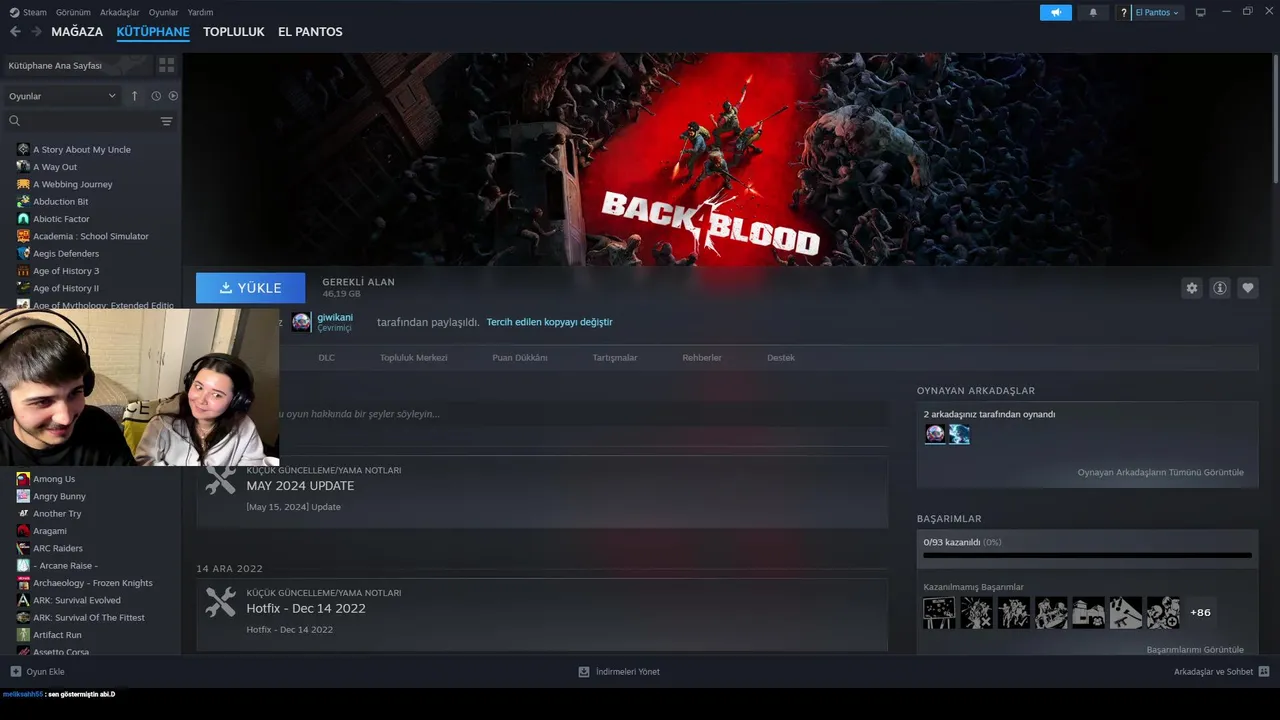Open game settings gear icon
The height and width of the screenshot is (720, 1280).
click(x=1191, y=288)
